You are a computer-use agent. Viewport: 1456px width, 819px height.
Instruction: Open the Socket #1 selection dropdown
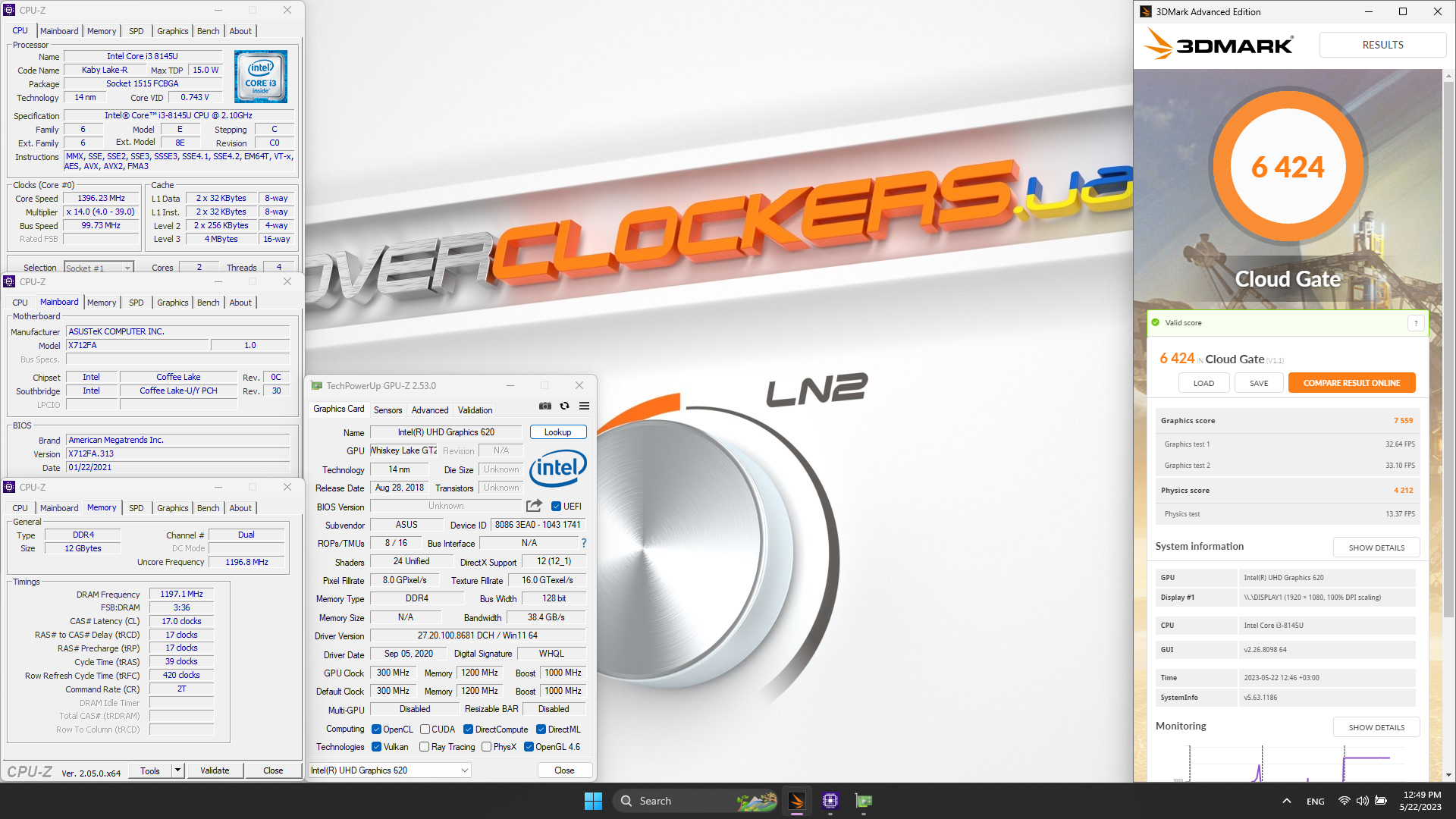click(x=99, y=268)
